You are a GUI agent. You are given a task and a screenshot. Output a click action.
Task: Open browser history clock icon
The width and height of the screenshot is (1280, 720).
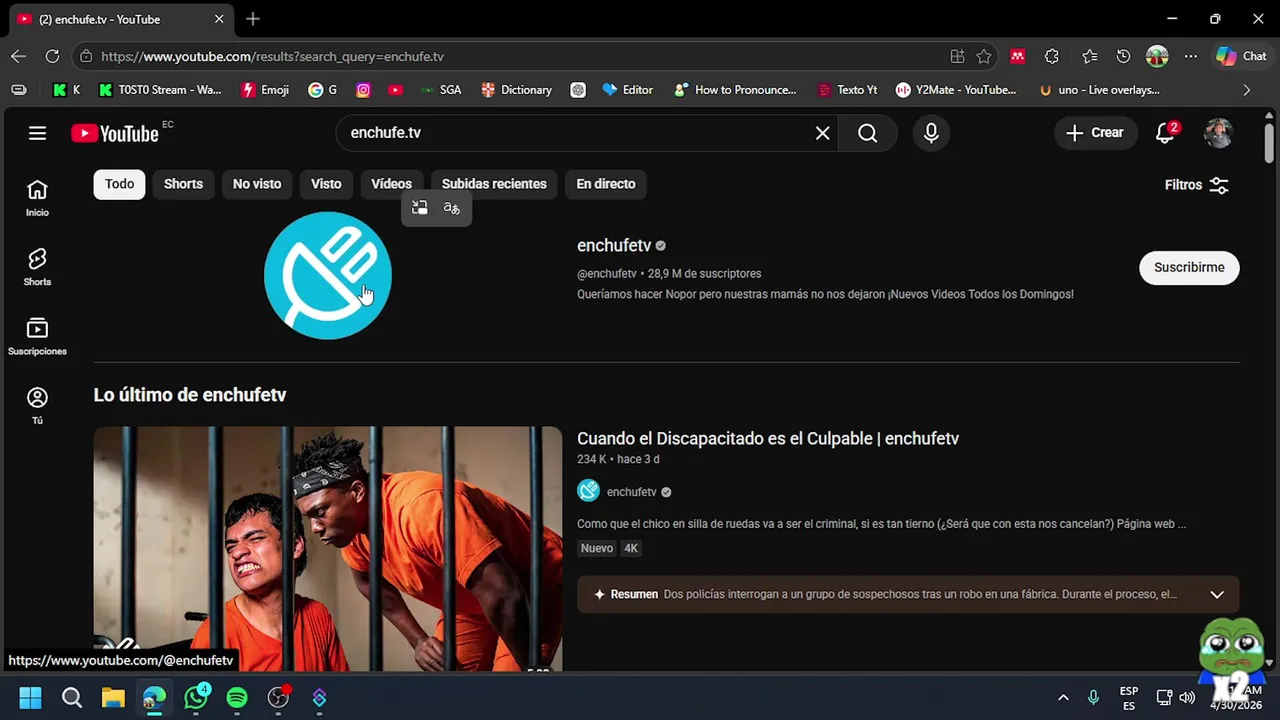coord(1123,56)
